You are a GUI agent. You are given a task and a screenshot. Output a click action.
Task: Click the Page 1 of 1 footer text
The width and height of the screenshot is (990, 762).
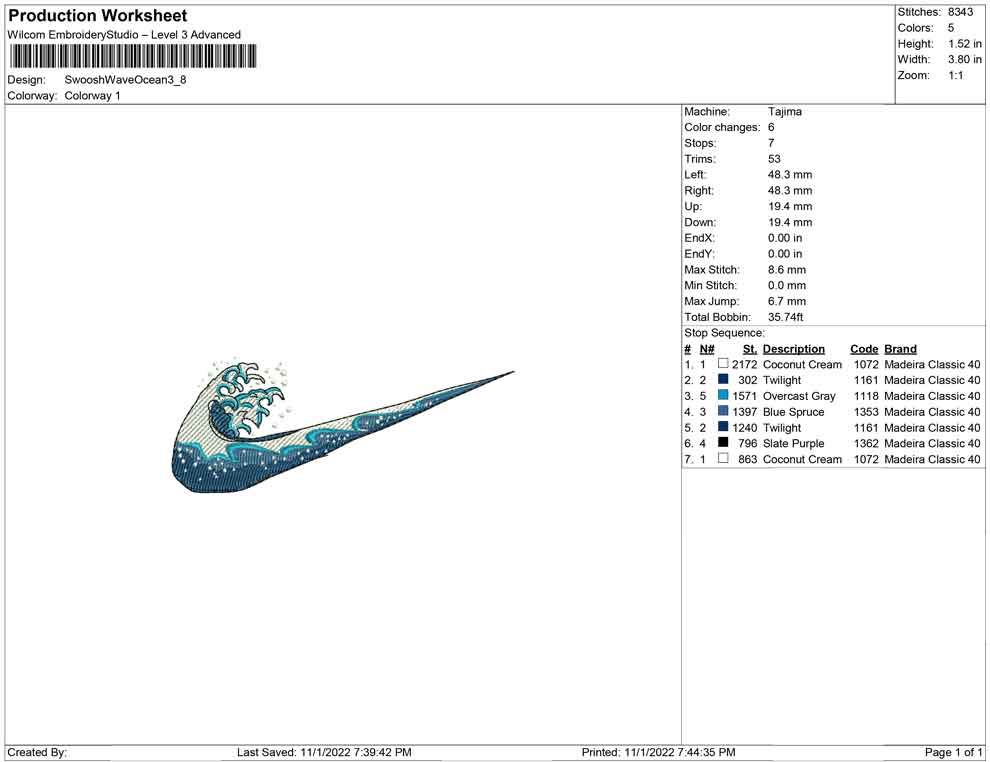tap(953, 752)
